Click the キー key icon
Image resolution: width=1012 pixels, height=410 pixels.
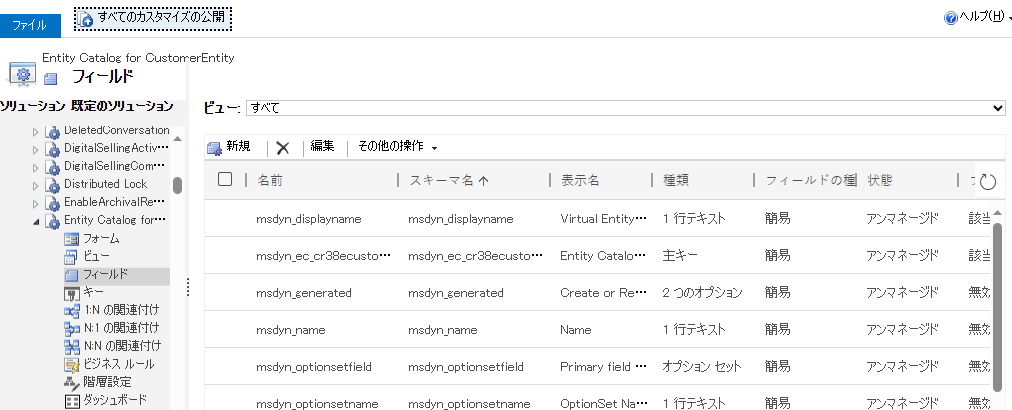71,294
